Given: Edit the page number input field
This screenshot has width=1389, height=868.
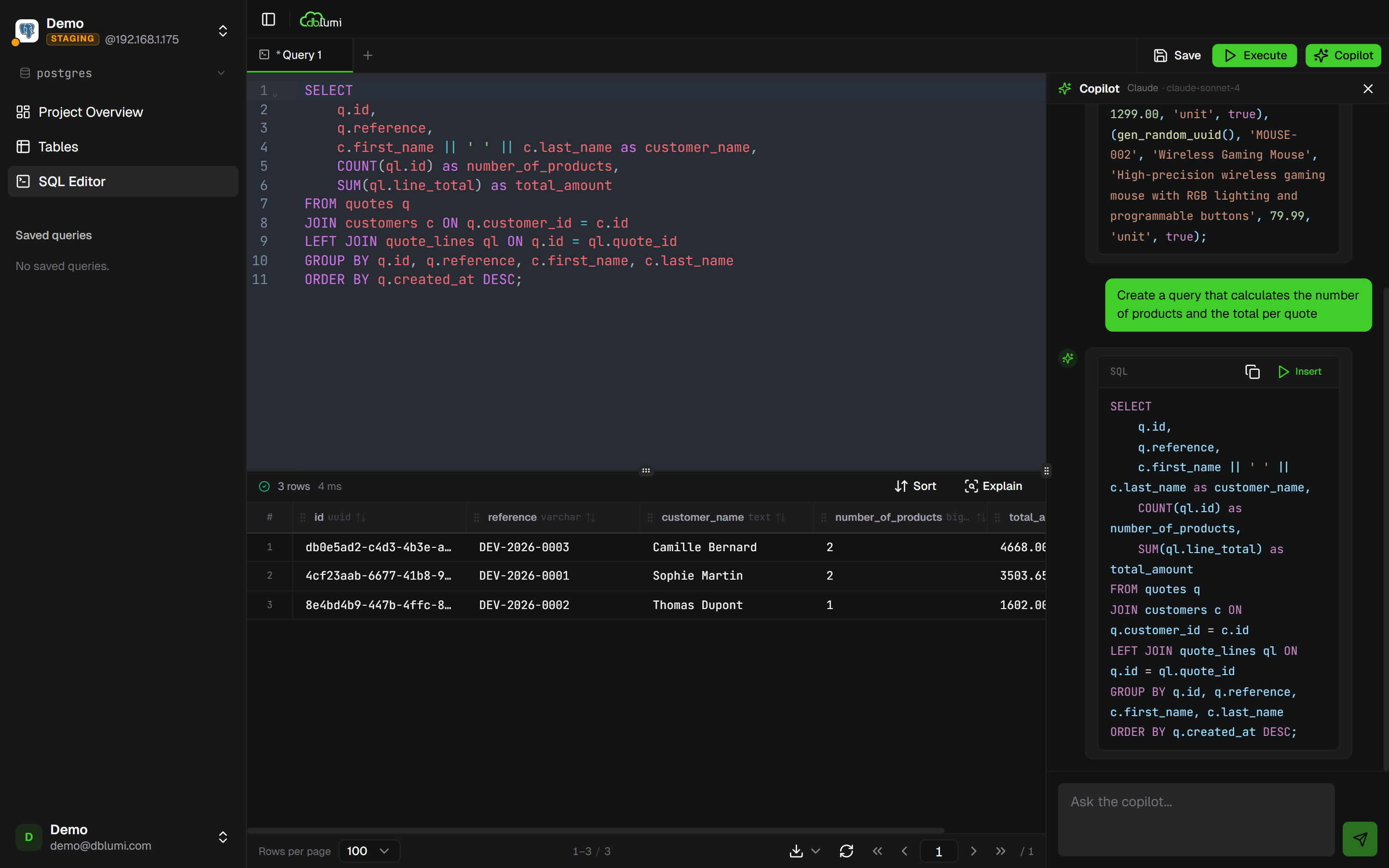Looking at the screenshot, I should 939,851.
